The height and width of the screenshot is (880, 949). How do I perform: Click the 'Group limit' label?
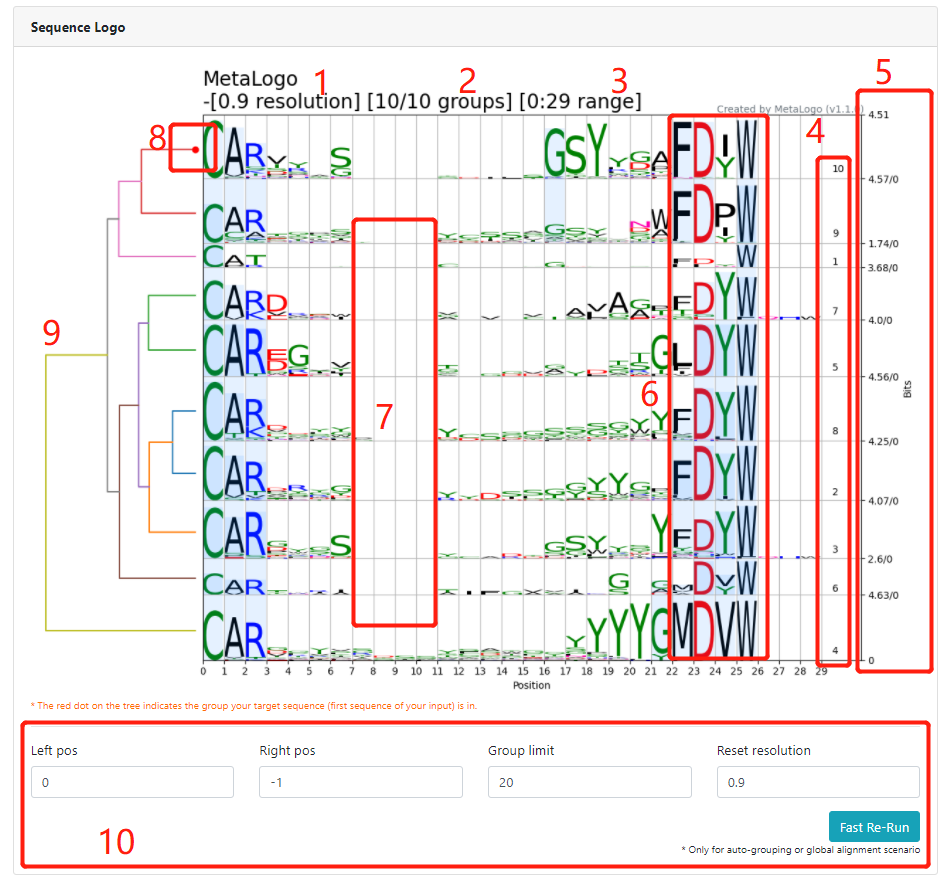point(521,750)
